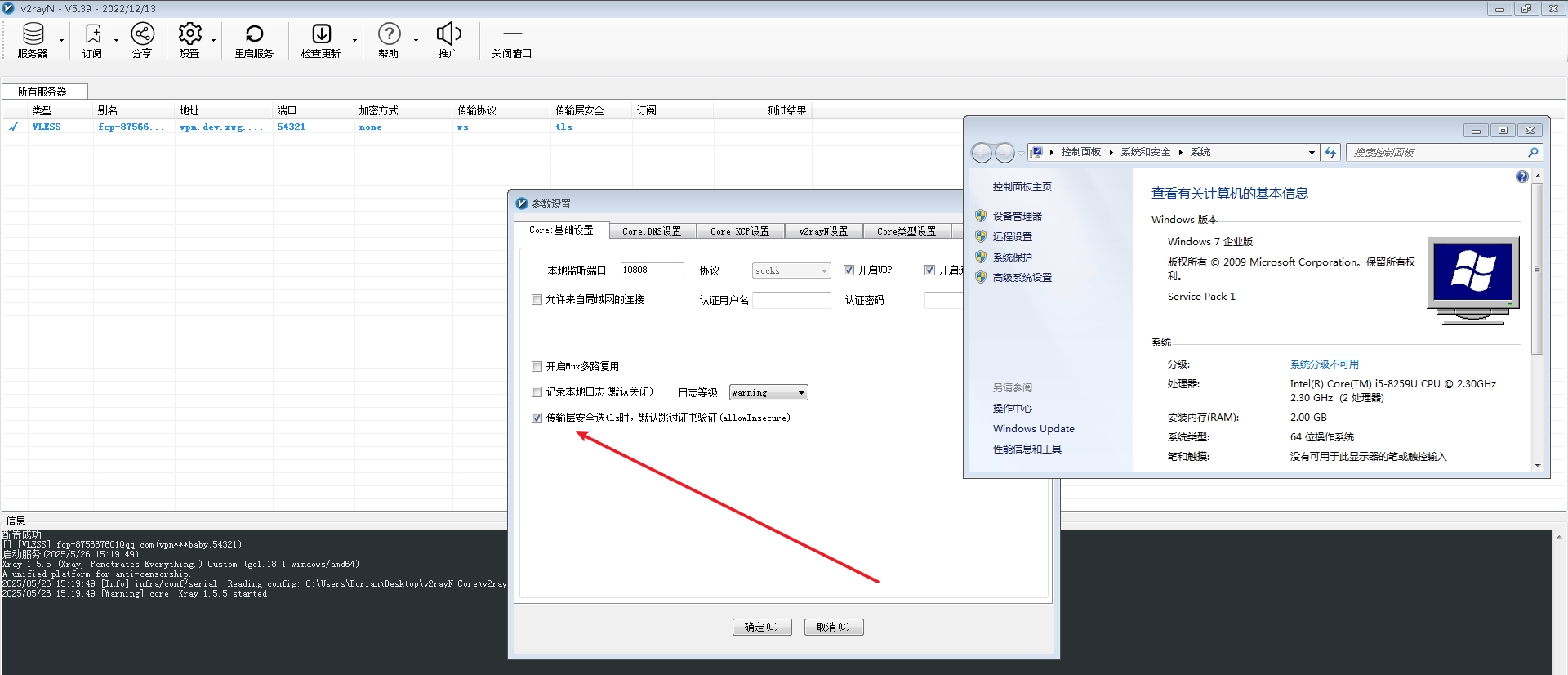Viewport: 1568px width, 675px height.
Task: Click the 取消(C) button
Action: 834,627
